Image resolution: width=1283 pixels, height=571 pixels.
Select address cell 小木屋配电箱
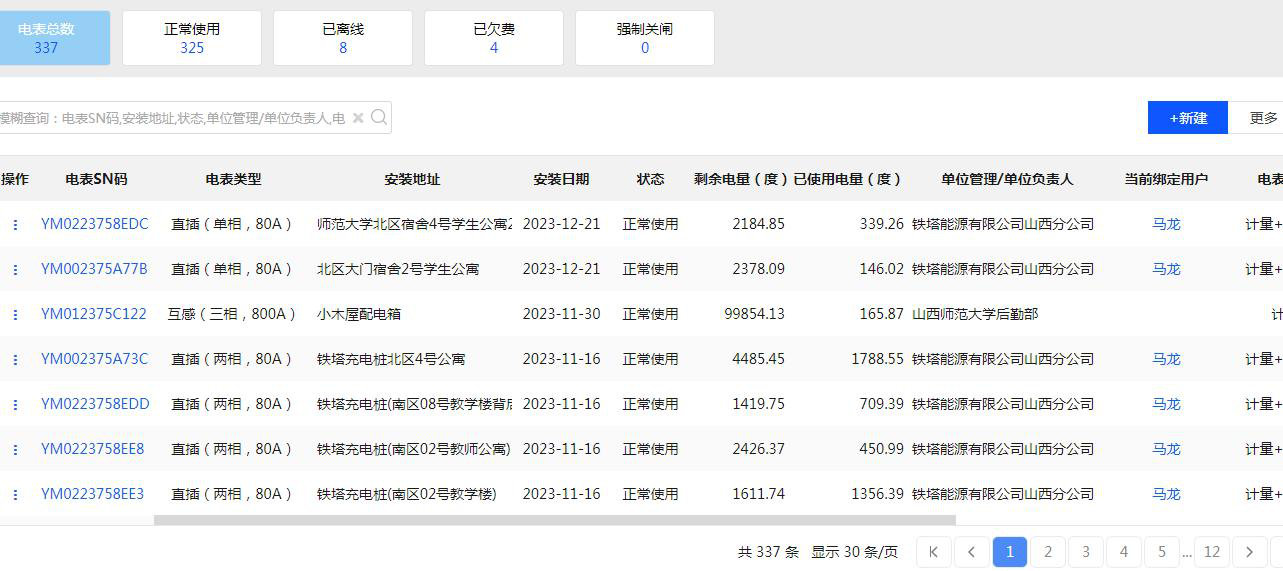(360, 314)
